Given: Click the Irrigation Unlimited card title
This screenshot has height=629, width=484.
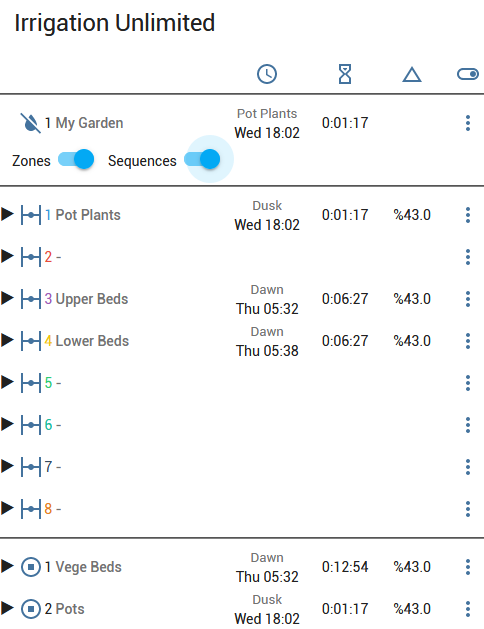Looking at the screenshot, I should 115,23.
